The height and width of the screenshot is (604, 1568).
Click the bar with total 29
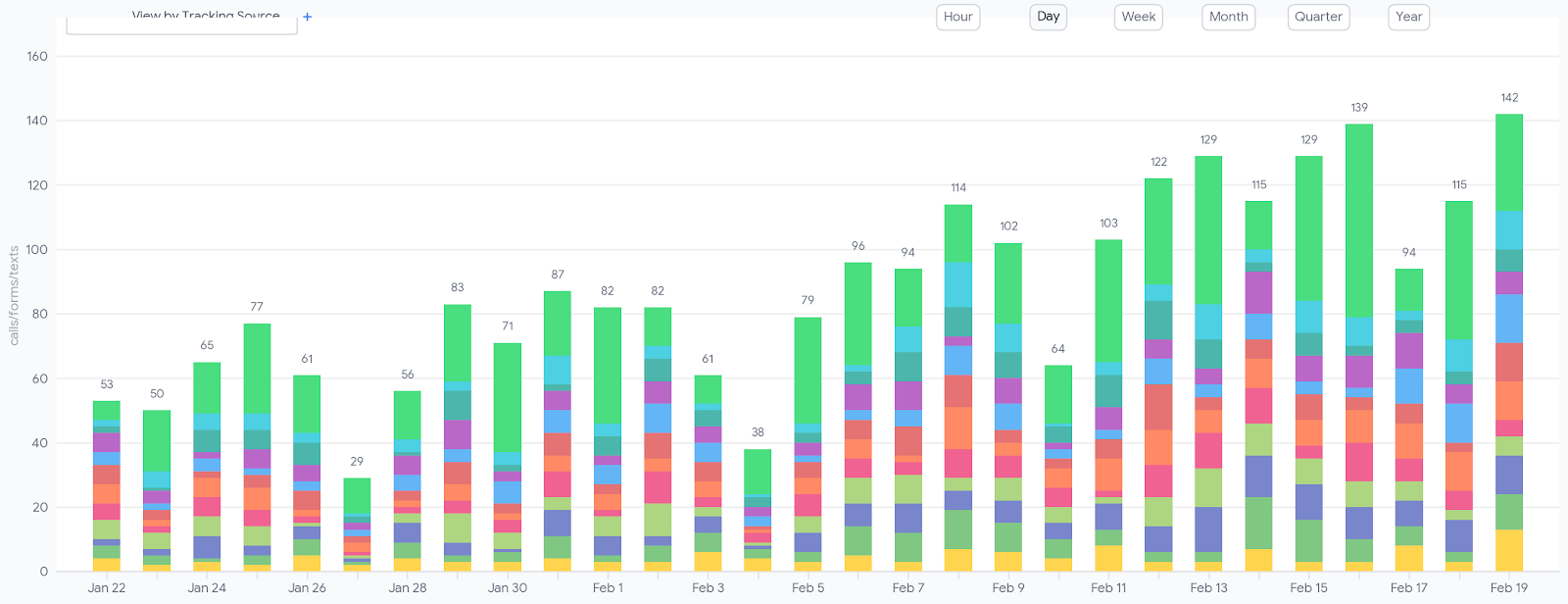357,525
